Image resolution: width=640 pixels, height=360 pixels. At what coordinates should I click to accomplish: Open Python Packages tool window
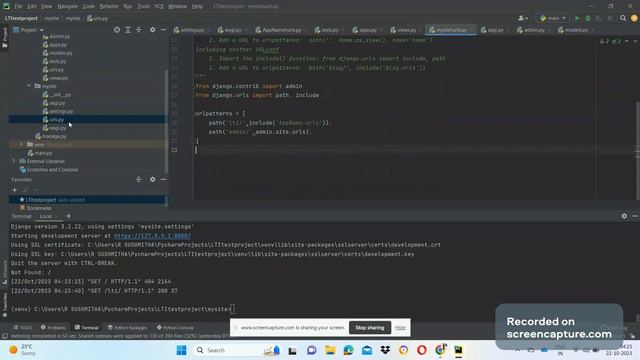[x=127, y=327]
